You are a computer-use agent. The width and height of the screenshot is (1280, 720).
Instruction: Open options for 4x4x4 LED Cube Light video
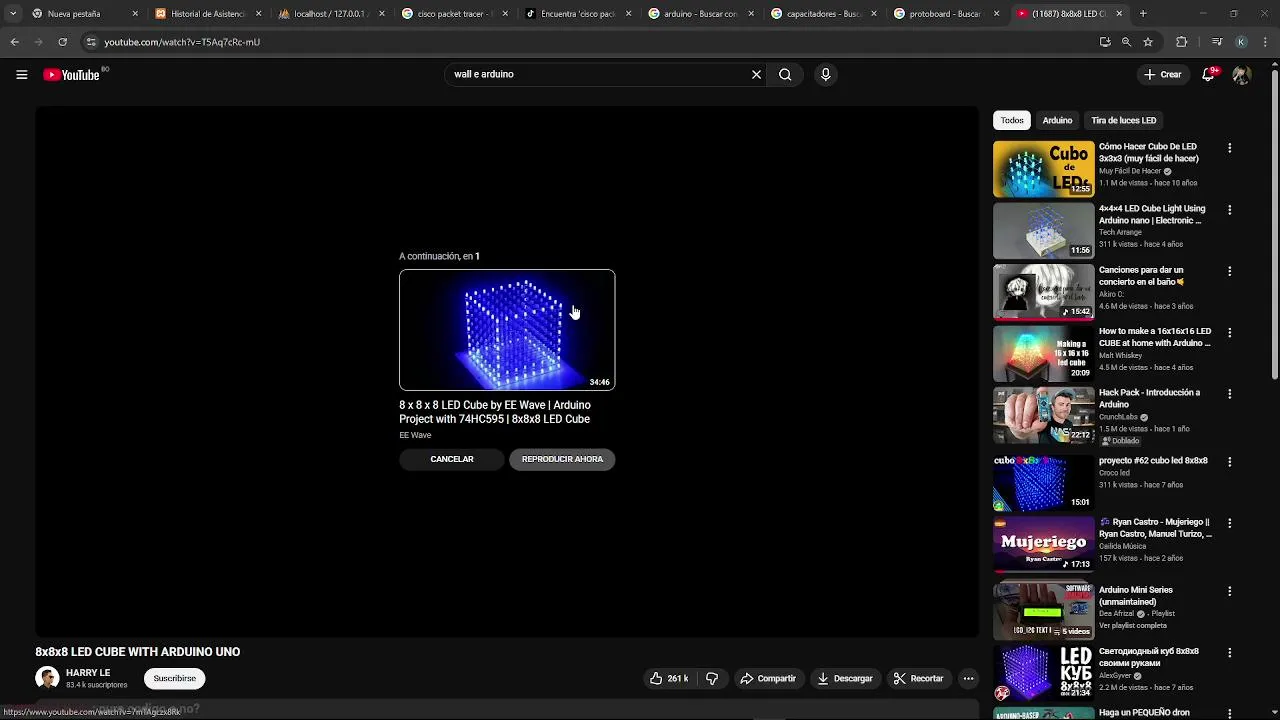(1229, 210)
